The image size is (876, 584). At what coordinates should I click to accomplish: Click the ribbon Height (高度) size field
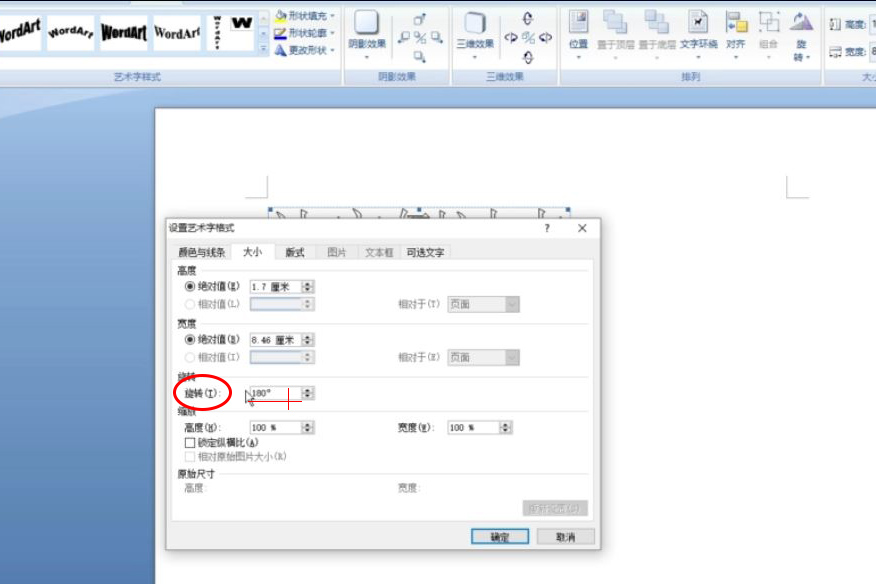(x=873, y=25)
